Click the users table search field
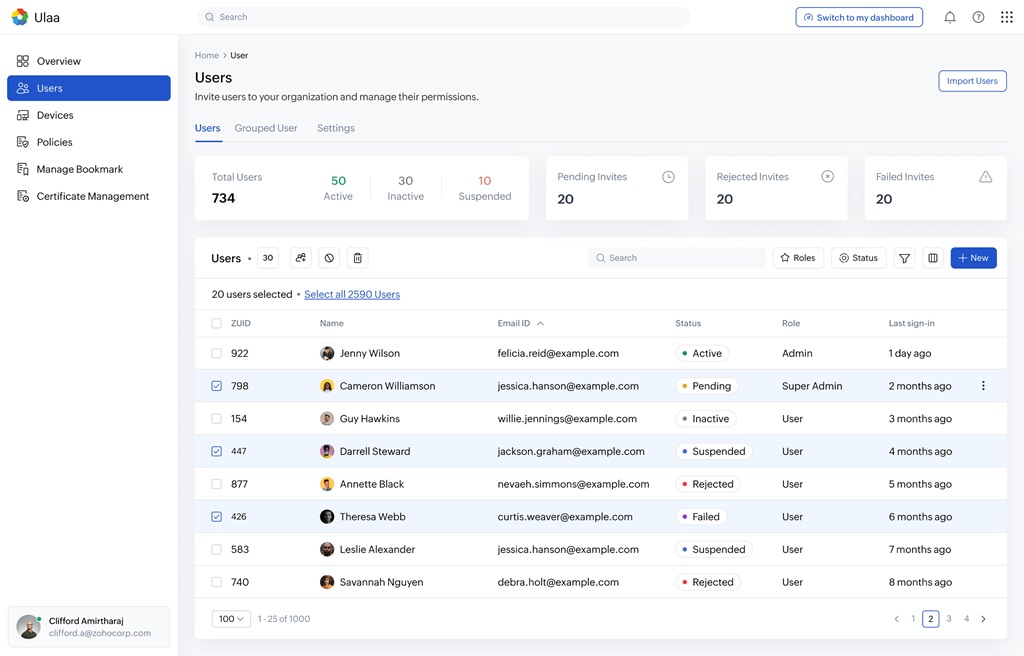The width and height of the screenshot is (1024, 656). pyautogui.click(x=677, y=258)
